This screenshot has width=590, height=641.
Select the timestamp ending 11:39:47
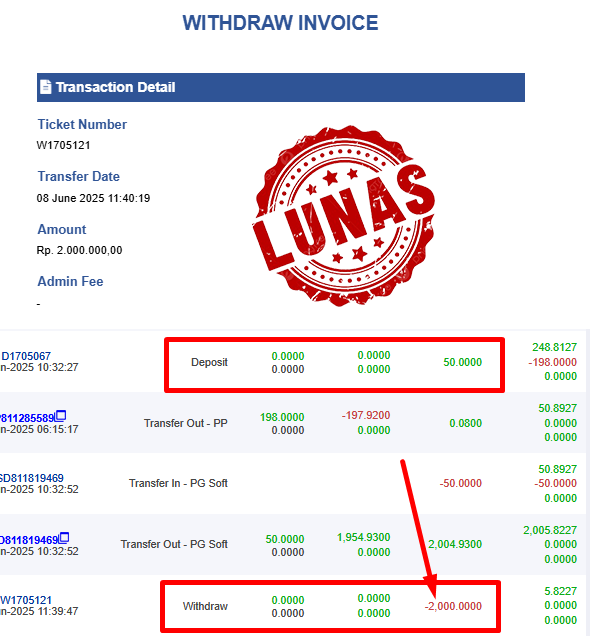pyautogui.click(x=39, y=611)
